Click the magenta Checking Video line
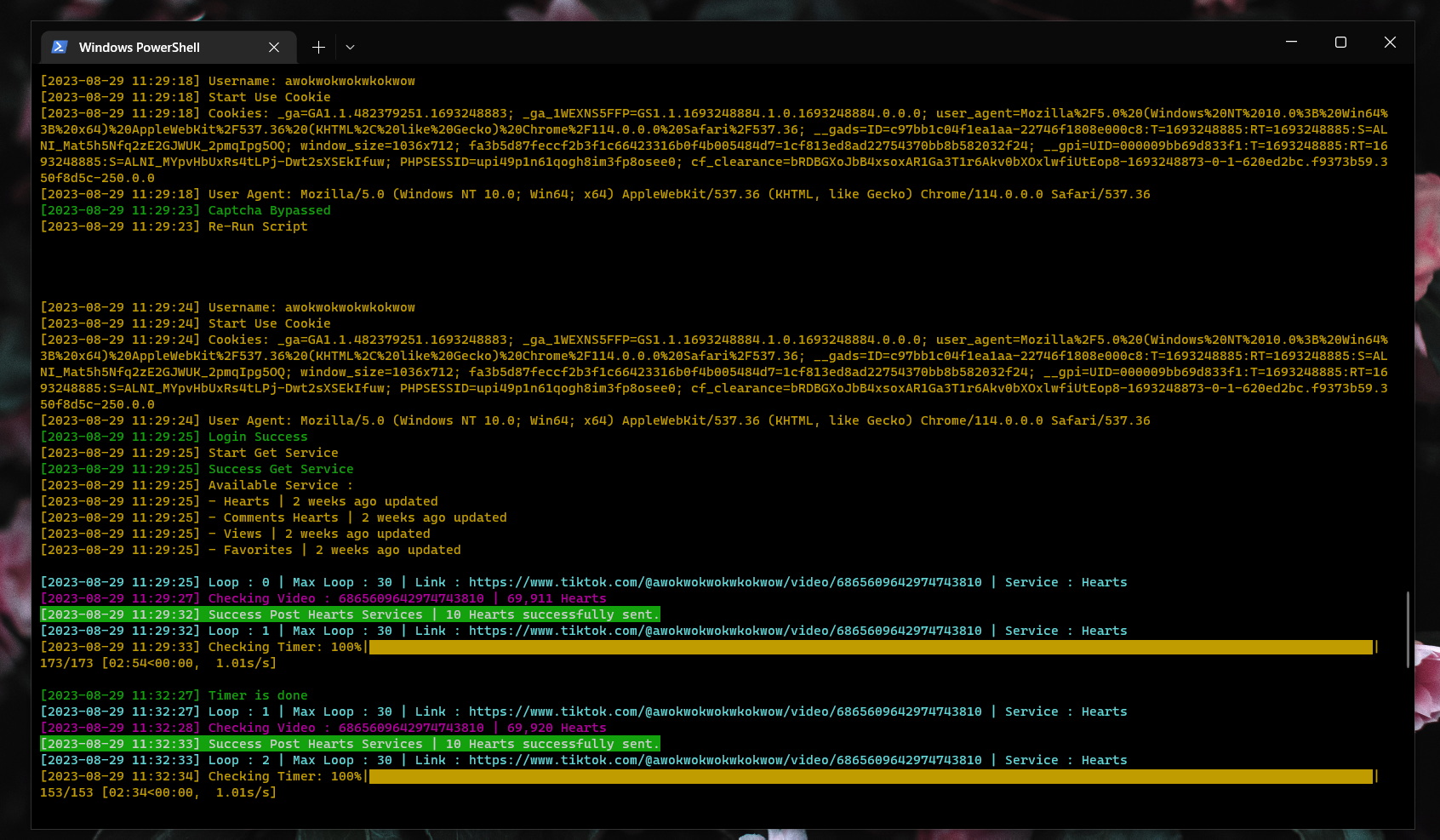Image resolution: width=1440 pixels, height=840 pixels. [323, 598]
